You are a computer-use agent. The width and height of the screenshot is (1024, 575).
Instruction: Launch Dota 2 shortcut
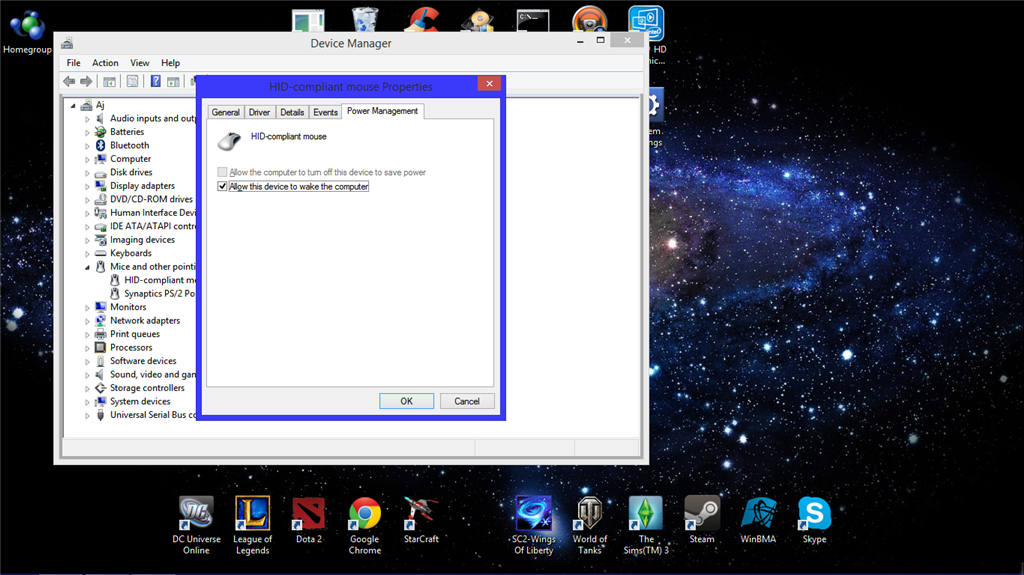pyautogui.click(x=308, y=520)
